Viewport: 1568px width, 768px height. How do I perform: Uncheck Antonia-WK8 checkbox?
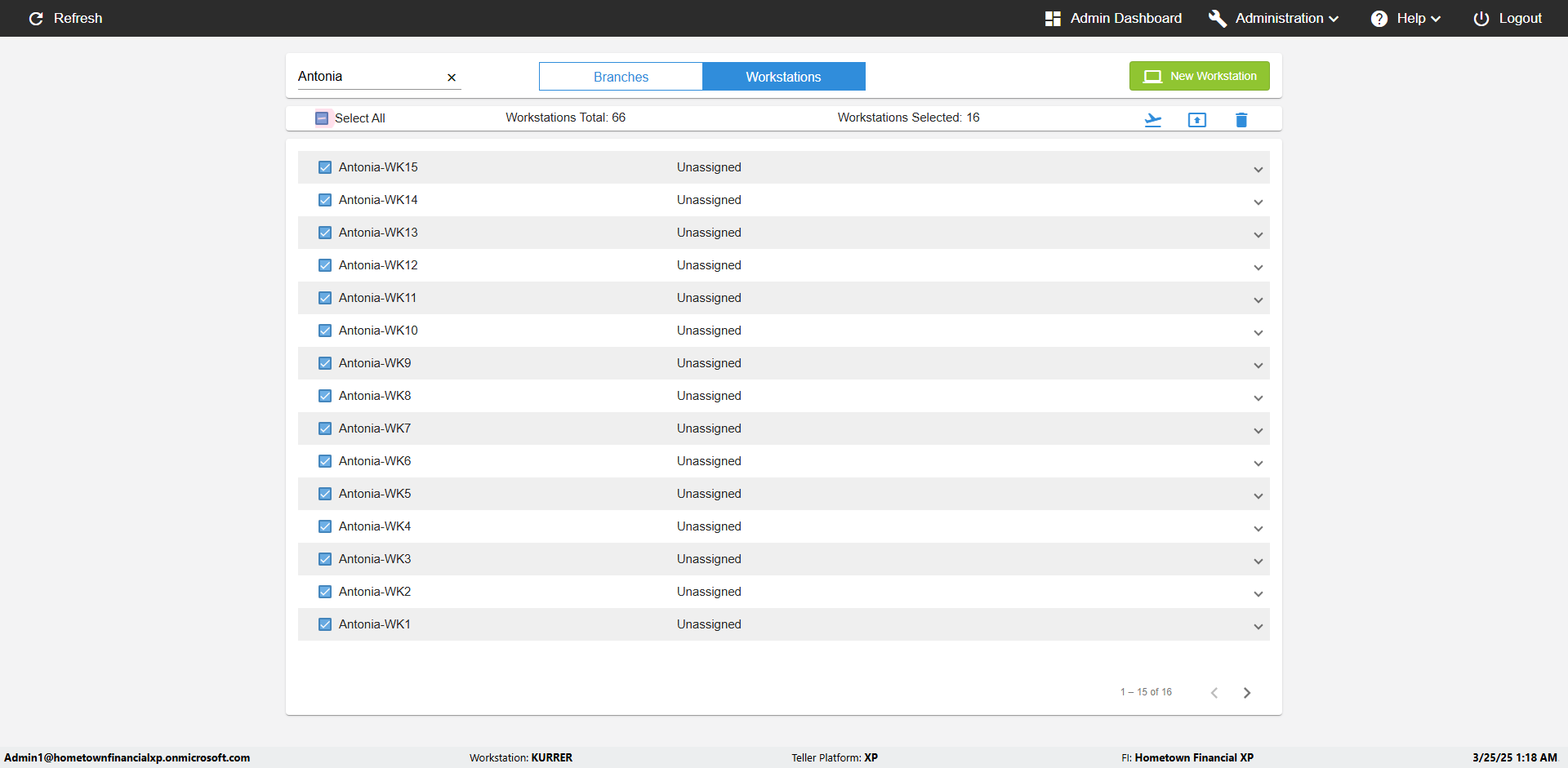[x=325, y=396]
